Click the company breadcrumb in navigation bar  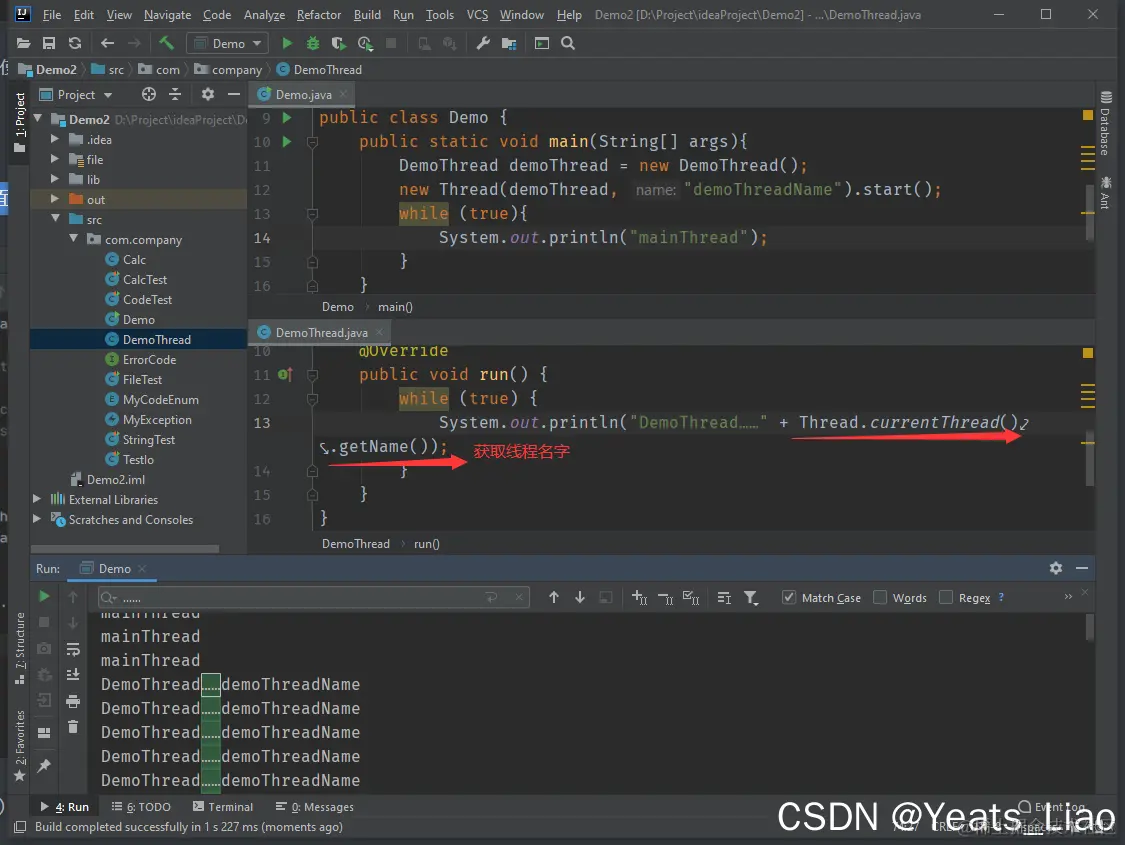click(228, 70)
